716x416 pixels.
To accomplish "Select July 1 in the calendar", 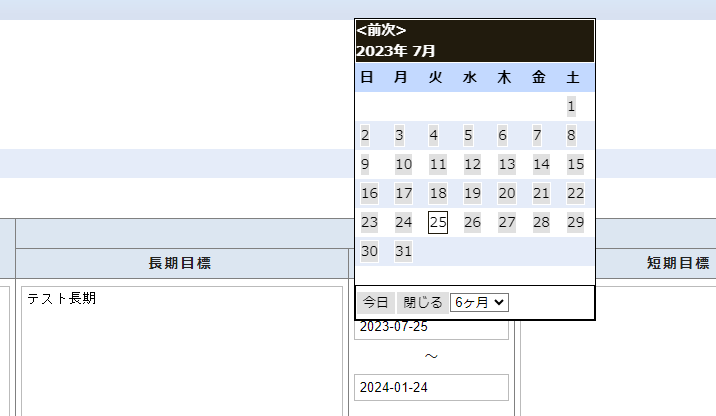I will 571,106.
